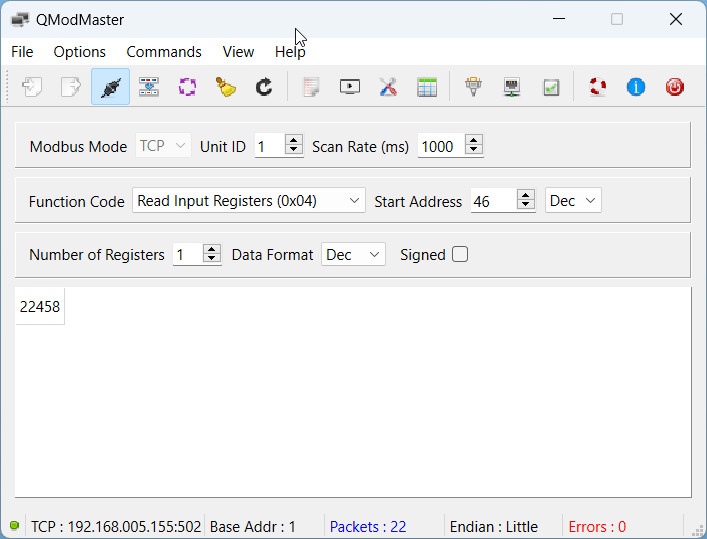Open the Help lifebuoy icon
Screen dimensions: 707x539
coord(598,87)
